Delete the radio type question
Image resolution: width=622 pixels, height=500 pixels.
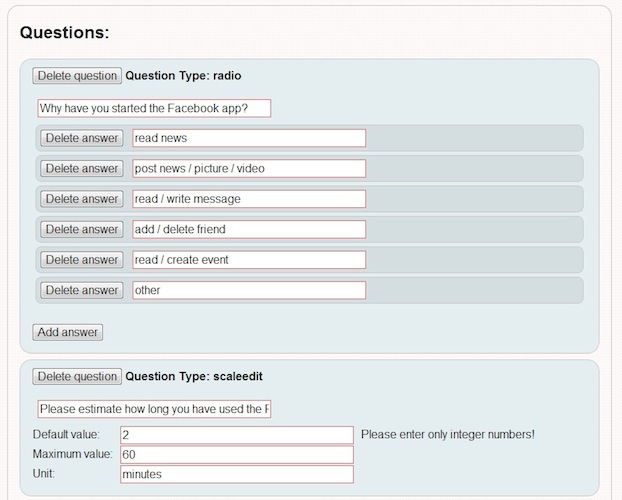tap(77, 76)
